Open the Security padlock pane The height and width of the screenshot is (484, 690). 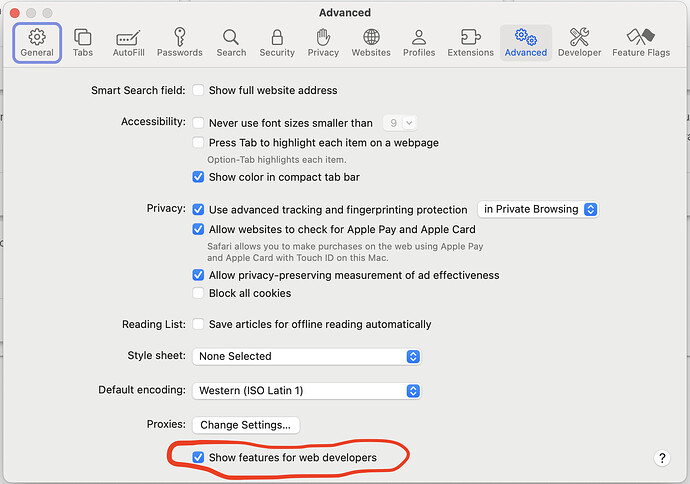[277, 43]
